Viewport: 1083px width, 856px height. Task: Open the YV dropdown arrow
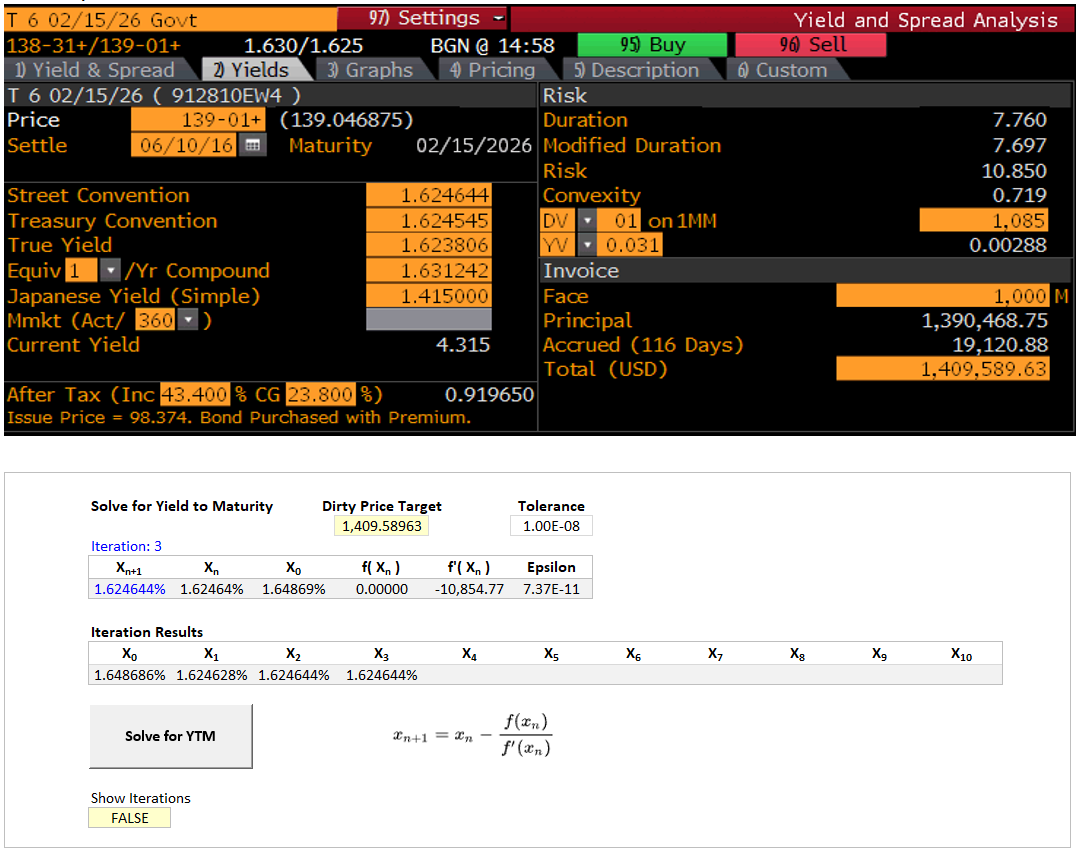586,245
